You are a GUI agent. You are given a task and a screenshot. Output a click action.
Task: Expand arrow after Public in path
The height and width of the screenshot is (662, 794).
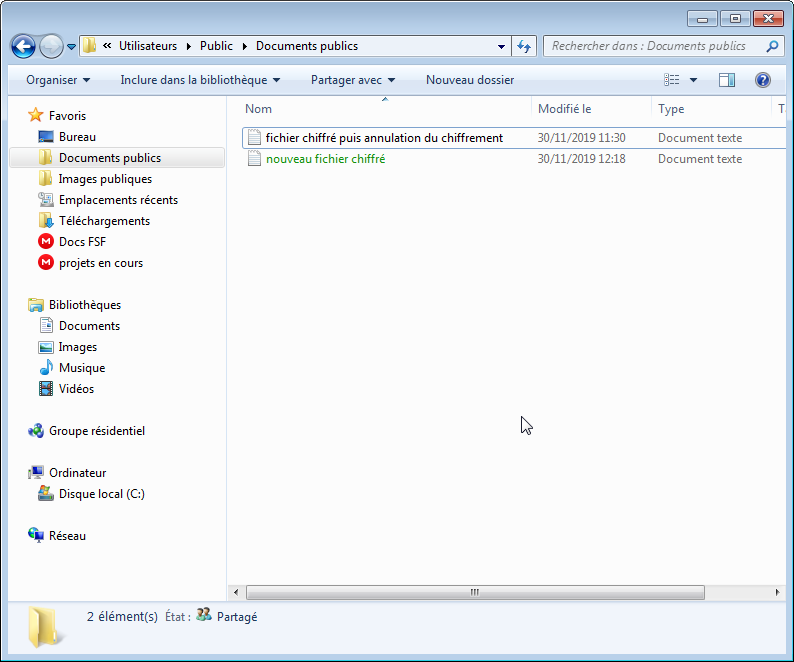click(x=245, y=46)
